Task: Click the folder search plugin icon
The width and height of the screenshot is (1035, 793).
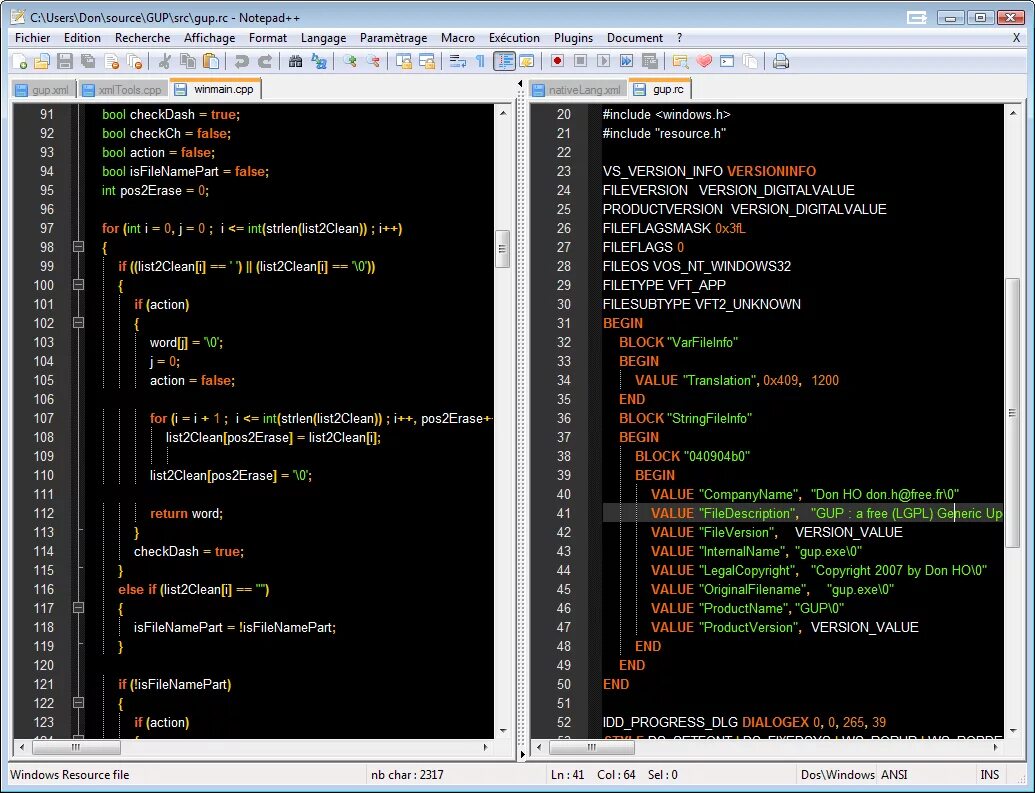Action: tap(680, 61)
